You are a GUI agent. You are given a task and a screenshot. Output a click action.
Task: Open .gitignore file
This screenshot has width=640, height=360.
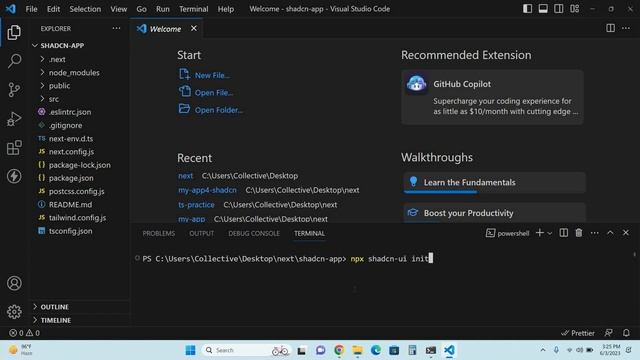[x=80, y=125]
